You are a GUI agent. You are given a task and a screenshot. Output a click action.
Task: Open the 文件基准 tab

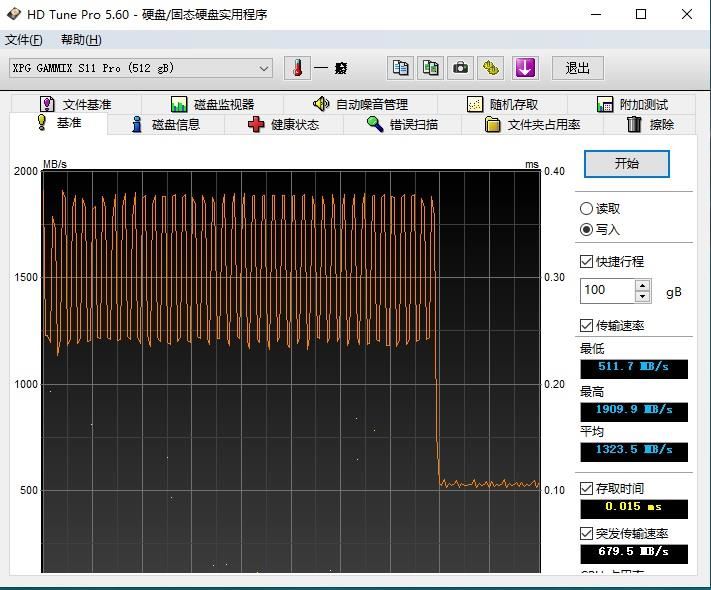[x=76, y=104]
